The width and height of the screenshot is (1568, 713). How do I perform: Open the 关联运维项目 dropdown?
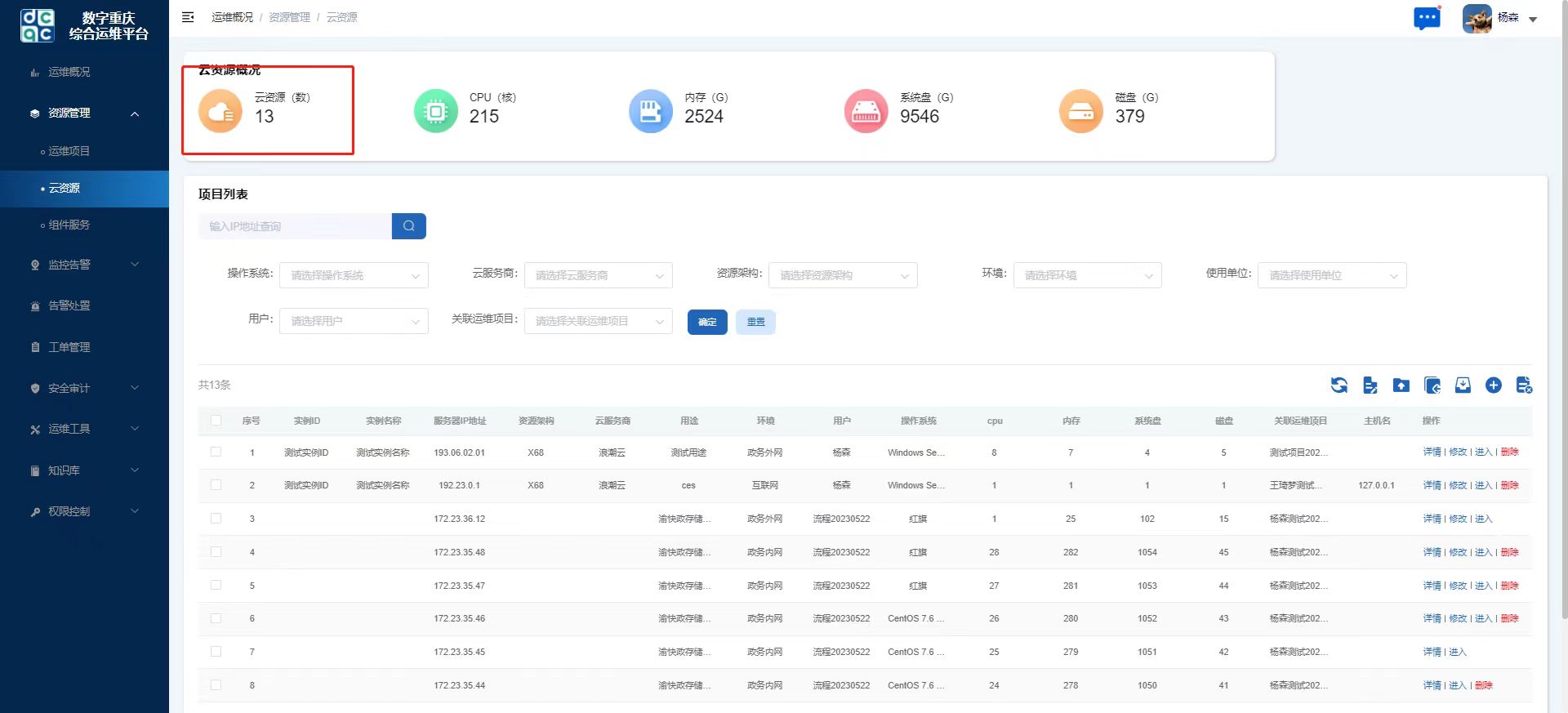(599, 321)
